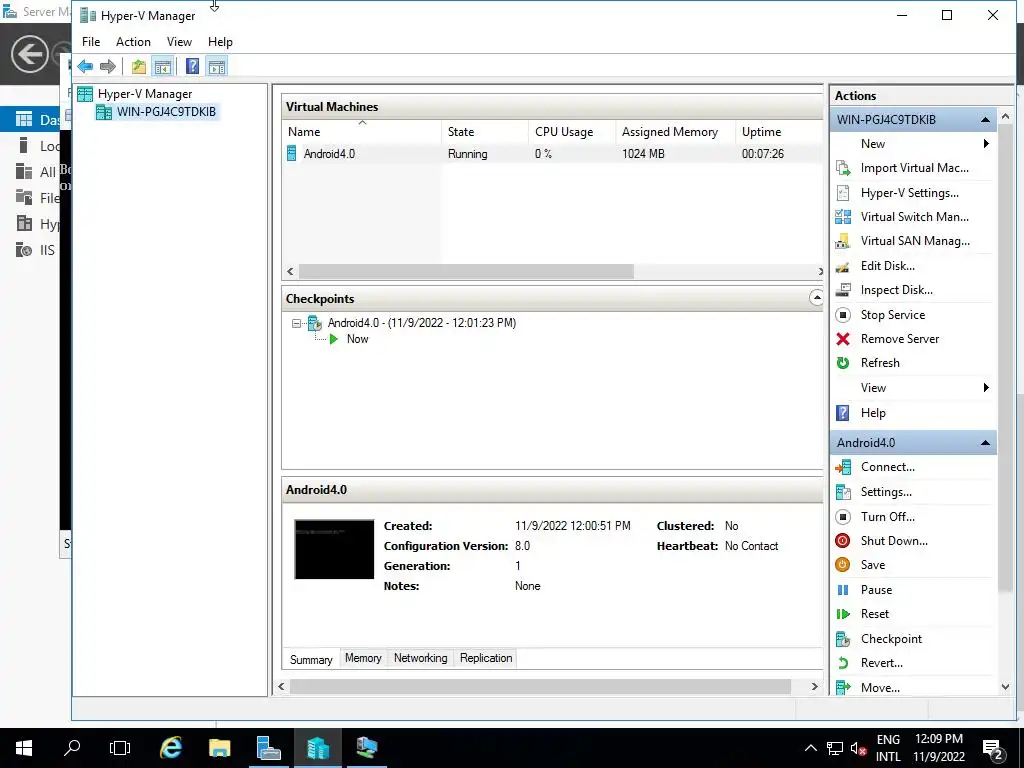Click Actions pane scroll down arrow
The image size is (1024, 768).
1005,687
